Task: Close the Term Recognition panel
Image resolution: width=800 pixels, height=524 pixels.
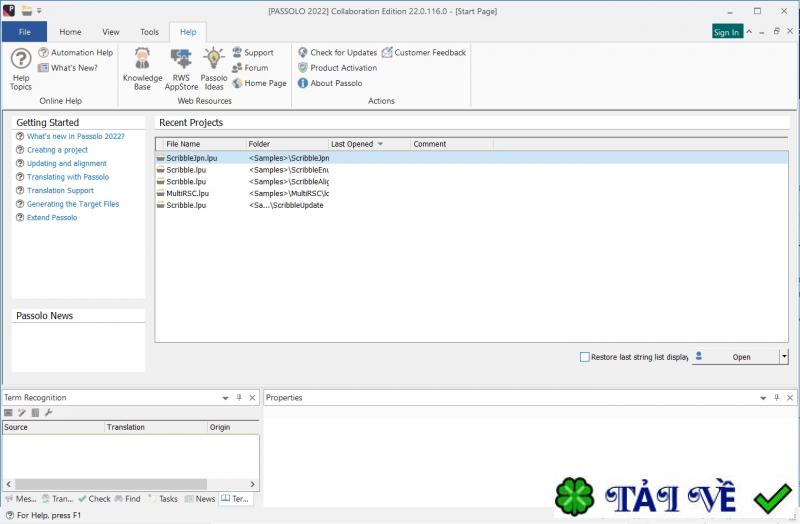Action: point(252,397)
